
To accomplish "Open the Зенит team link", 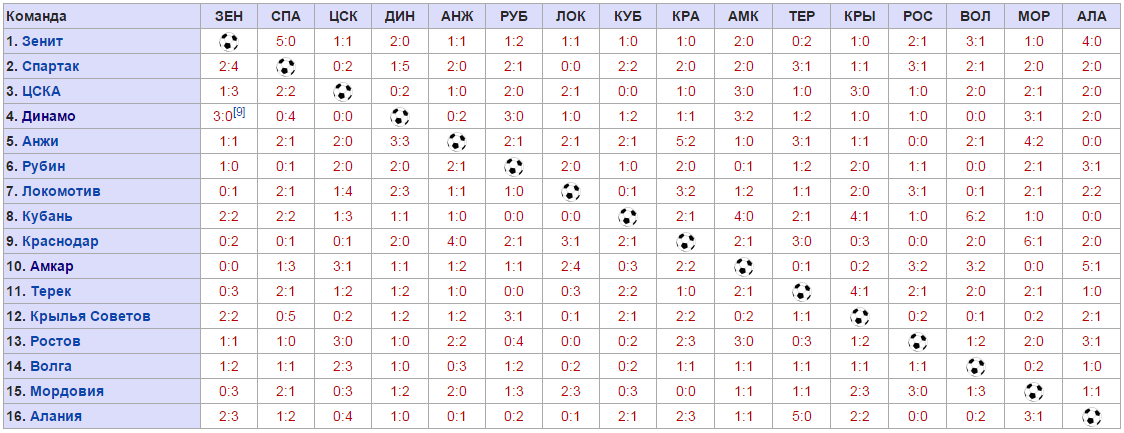I will pos(44,42).
